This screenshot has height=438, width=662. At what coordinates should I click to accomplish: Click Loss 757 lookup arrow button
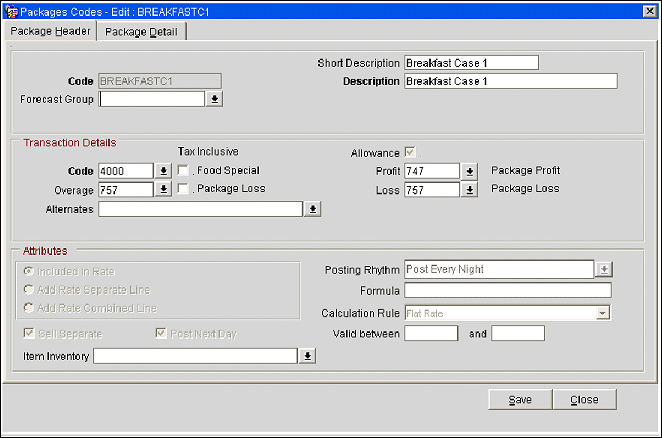pyautogui.click(x=470, y=189)
